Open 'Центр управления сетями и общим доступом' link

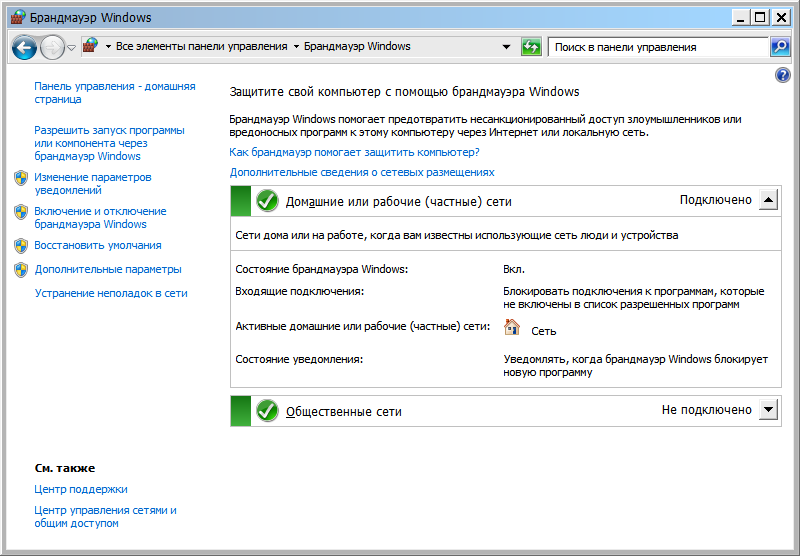pos(105,517)
